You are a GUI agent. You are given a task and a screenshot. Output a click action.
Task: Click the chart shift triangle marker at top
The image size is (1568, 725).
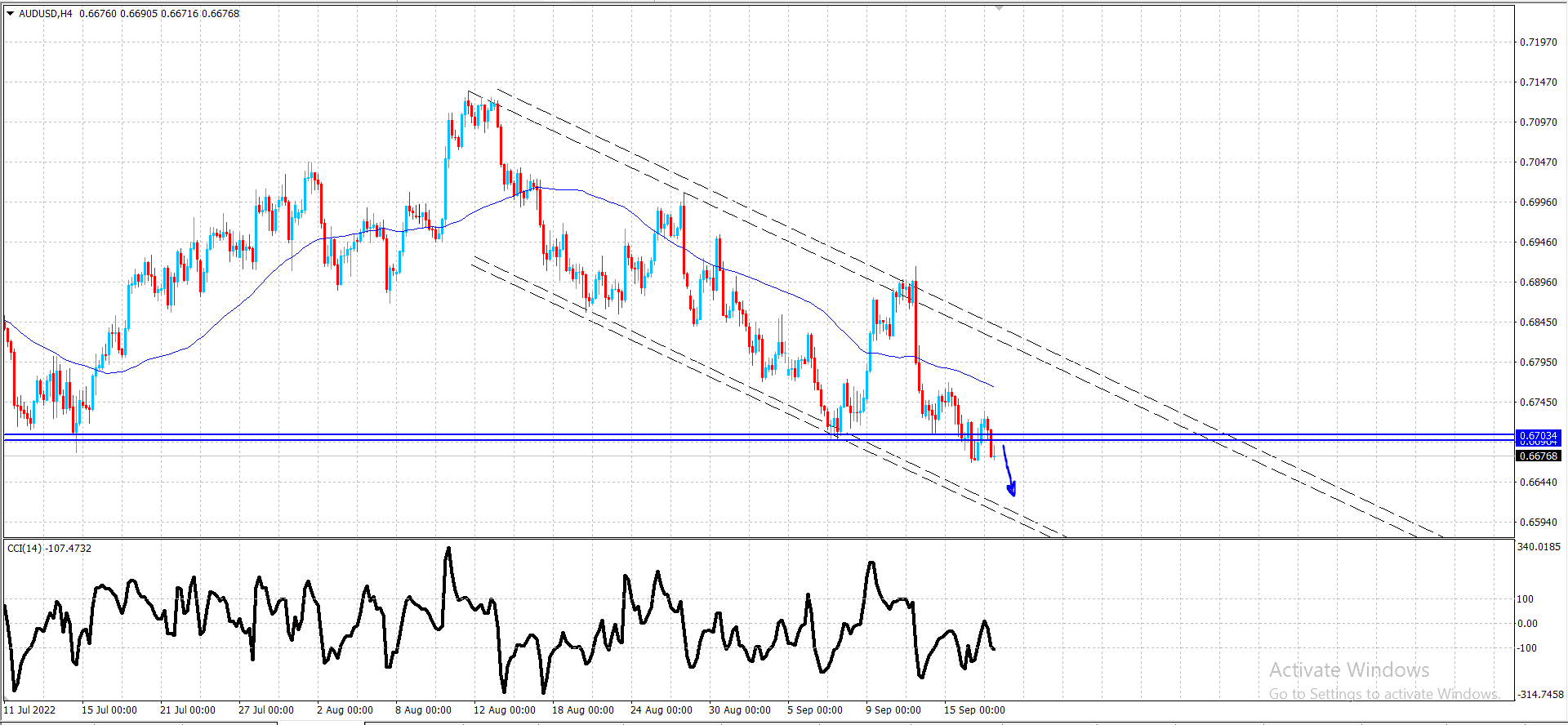tap(999, 7)
